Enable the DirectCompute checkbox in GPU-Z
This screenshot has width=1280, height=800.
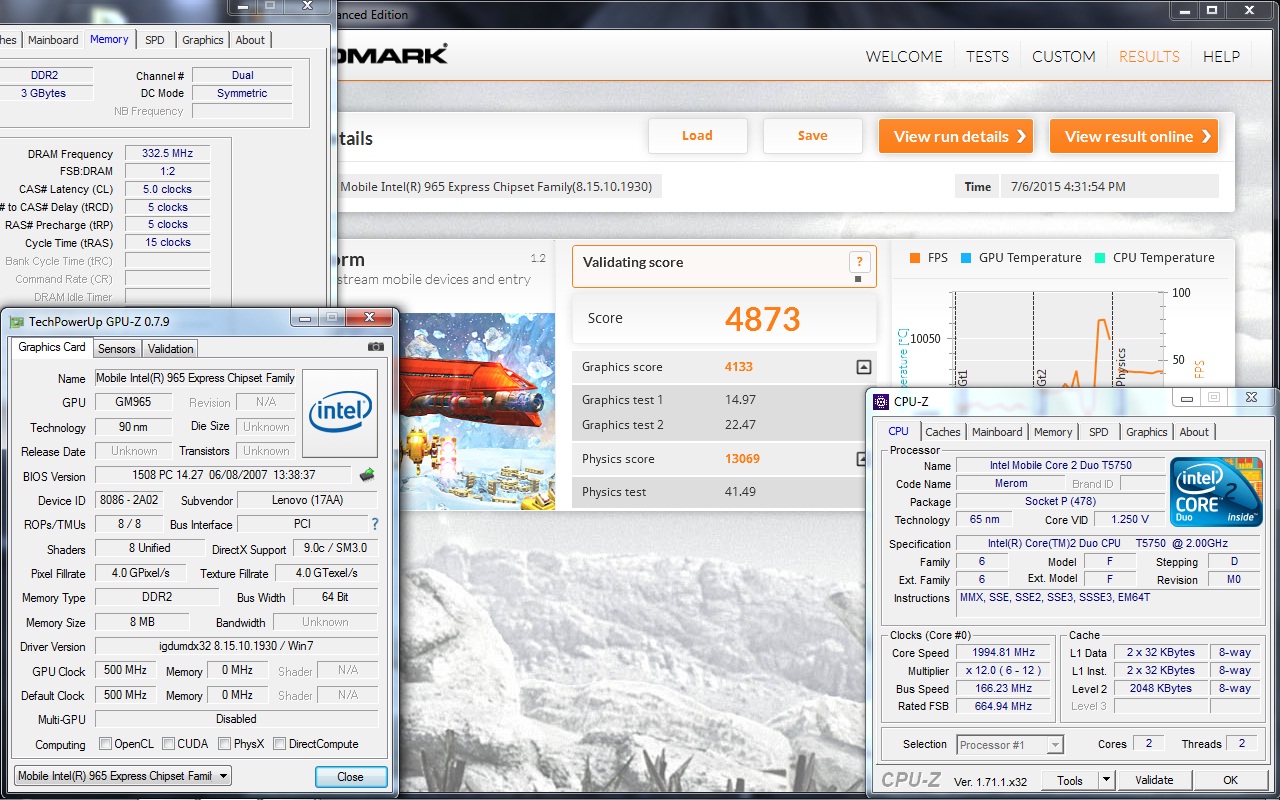[280, 744]
